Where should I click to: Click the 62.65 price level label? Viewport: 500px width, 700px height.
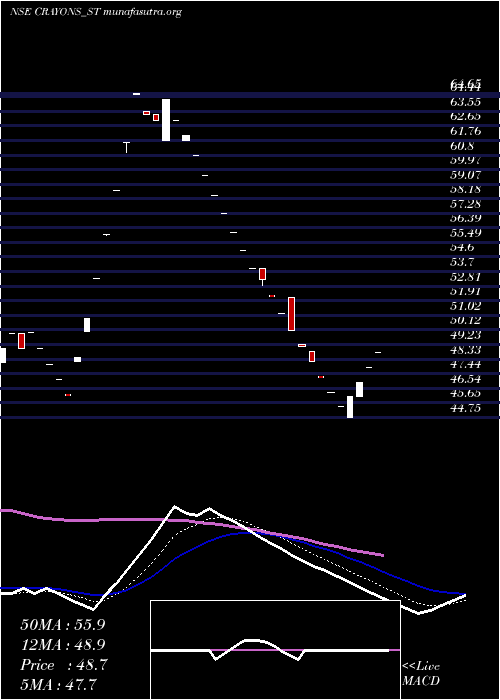pos(466,117)
